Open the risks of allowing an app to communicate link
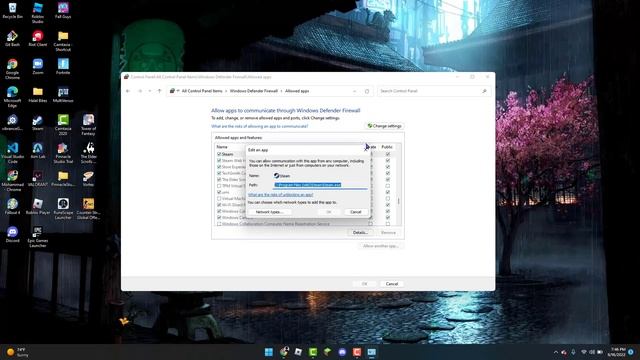The width and height of the screenshot is (640, 360). (260, 126)
